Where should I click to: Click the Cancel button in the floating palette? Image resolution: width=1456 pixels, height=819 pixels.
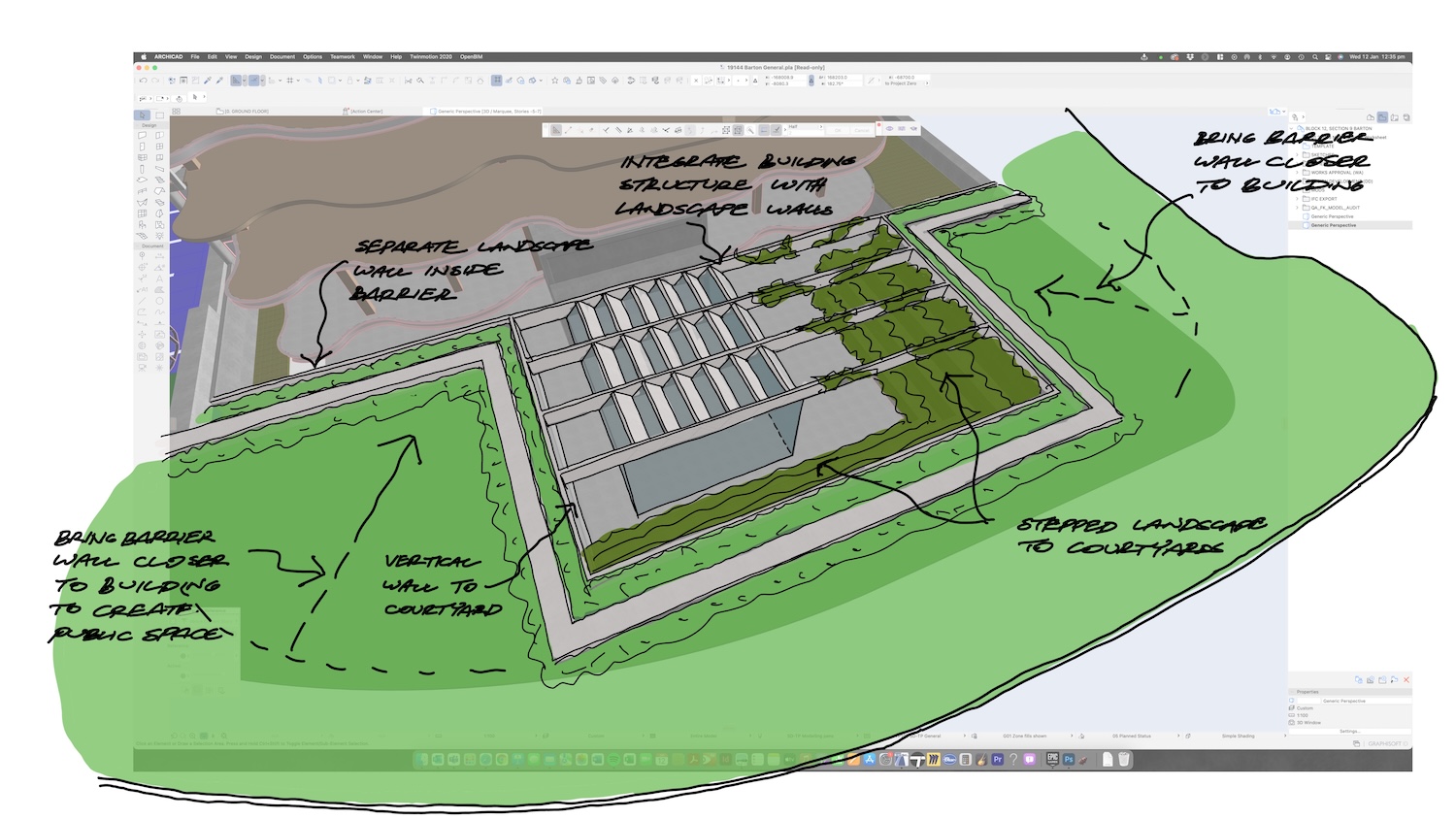point(861,130)
